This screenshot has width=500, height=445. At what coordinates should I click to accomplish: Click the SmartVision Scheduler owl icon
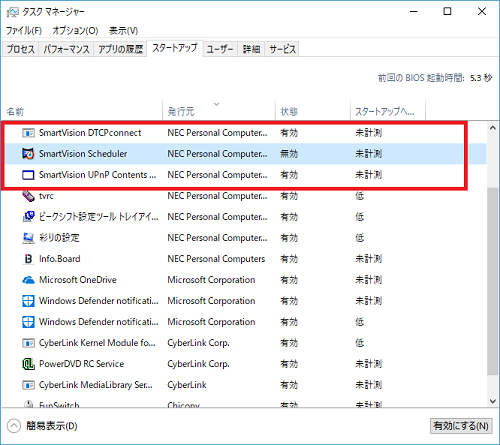[x=28, y=154]
